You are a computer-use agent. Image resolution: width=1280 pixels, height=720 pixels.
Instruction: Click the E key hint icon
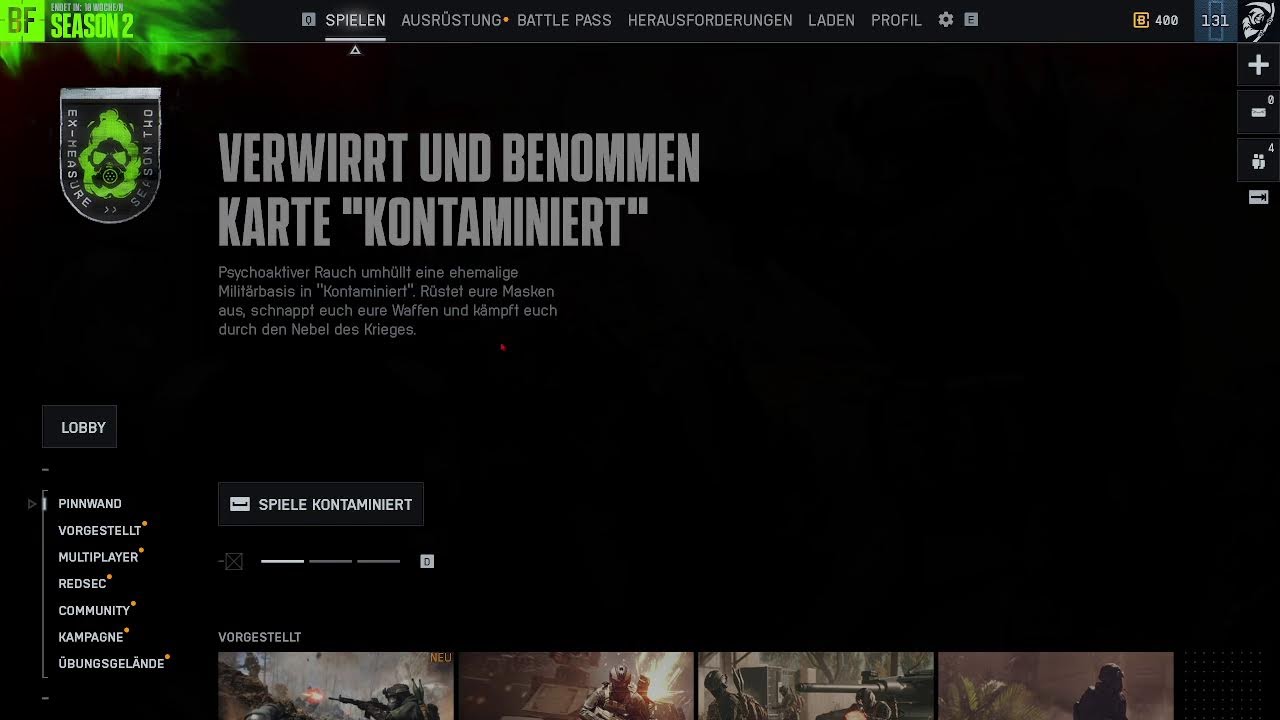coord(971,20)
